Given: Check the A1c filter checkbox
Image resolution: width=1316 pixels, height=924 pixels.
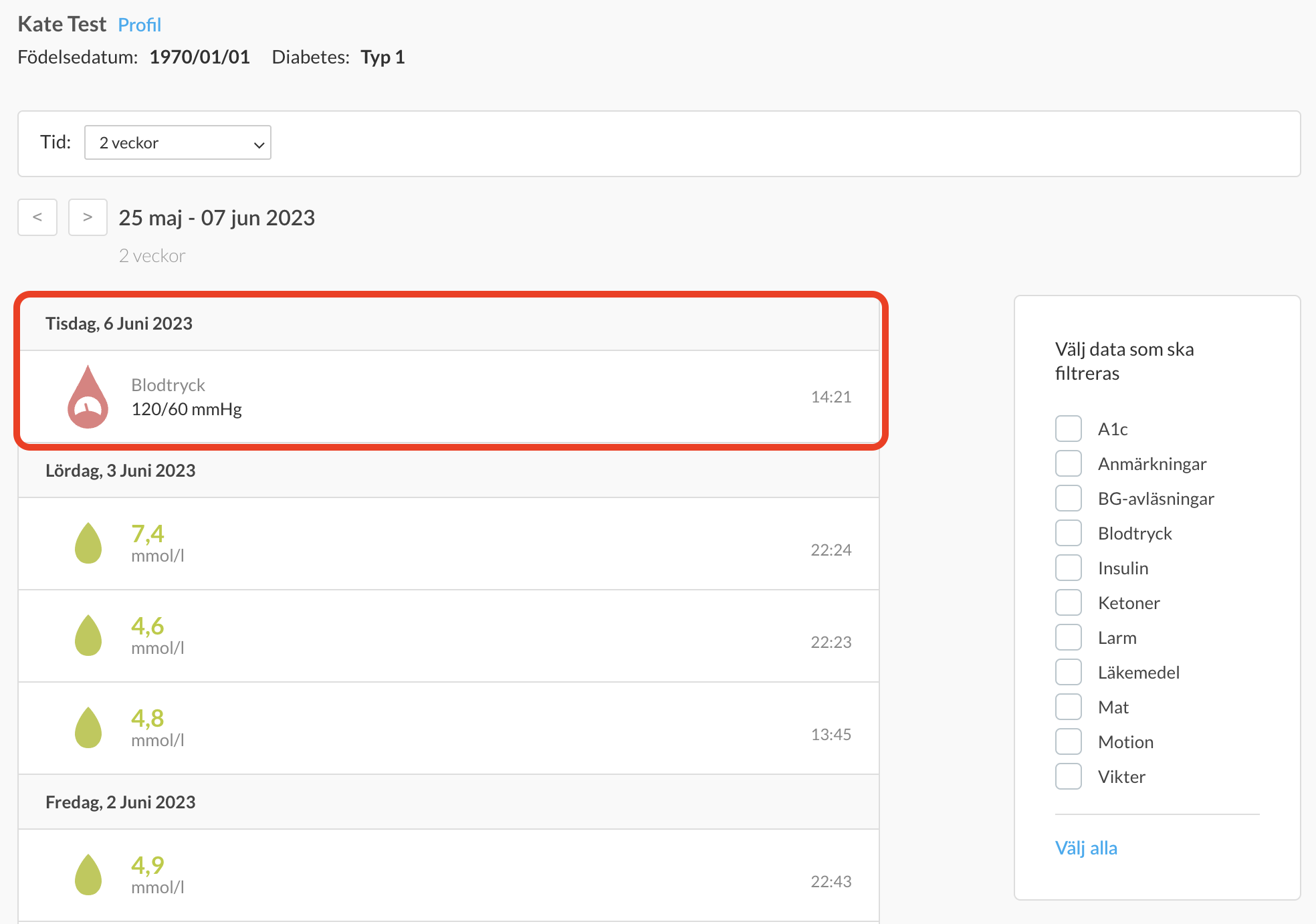Looking at the screenshot, I should click(x=1069, y=429).
